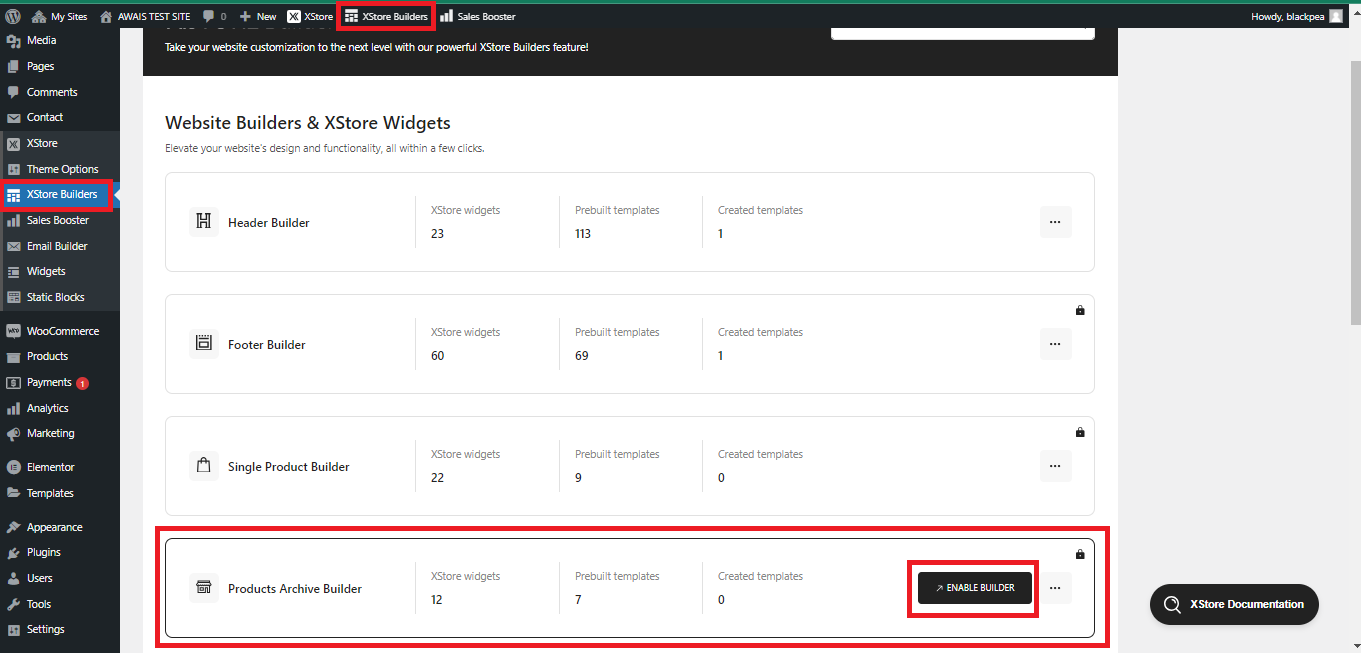The width and height of the screenshot is (1361, 653).
Task: Open My Sites in admin bar
Action: click(x=59, y=16)
